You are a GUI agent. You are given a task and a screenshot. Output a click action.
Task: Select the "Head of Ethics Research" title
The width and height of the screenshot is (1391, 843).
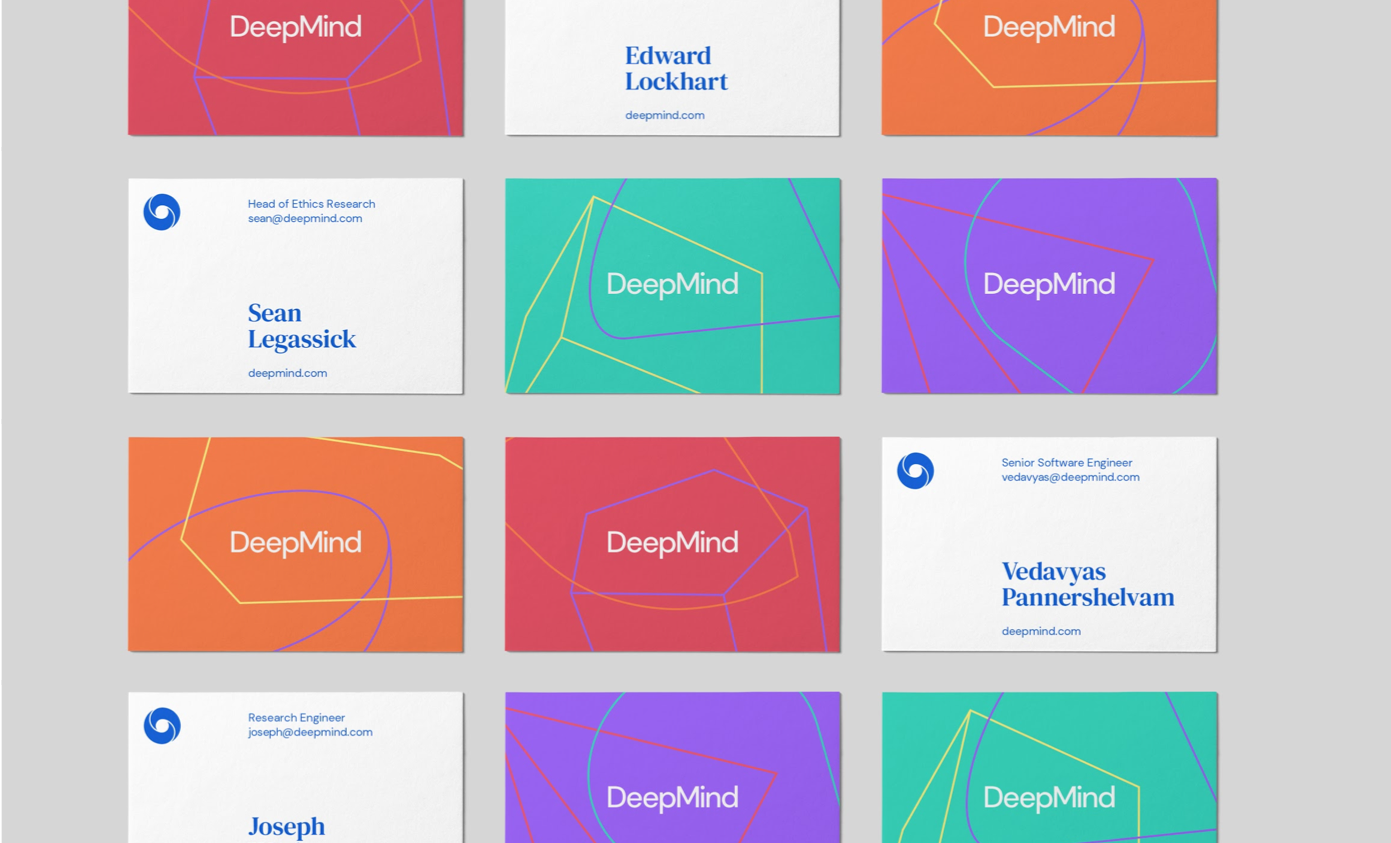311,204
